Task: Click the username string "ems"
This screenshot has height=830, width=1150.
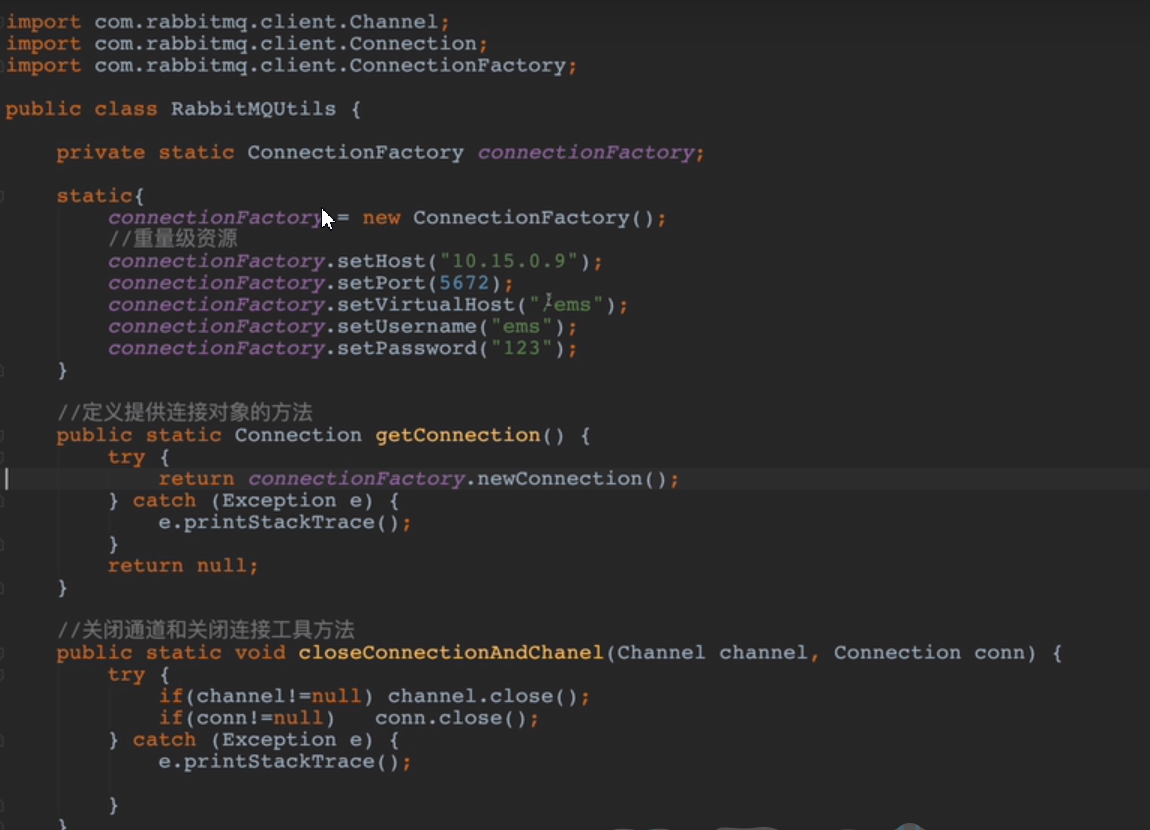Action: (521, 327)
